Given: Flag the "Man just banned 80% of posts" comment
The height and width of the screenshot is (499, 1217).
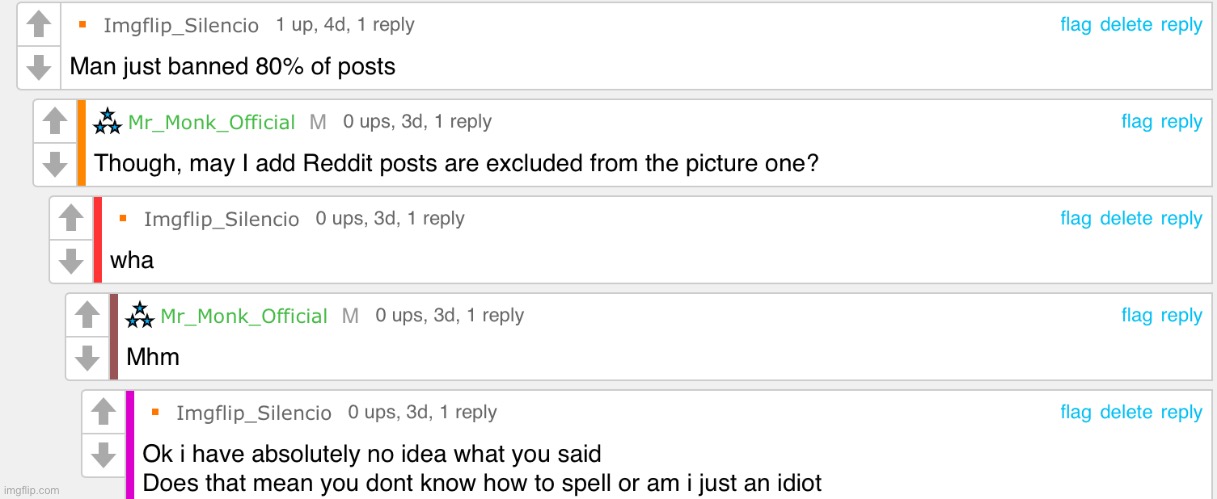Looking at the screenshot, I should tap(1076, 25).
